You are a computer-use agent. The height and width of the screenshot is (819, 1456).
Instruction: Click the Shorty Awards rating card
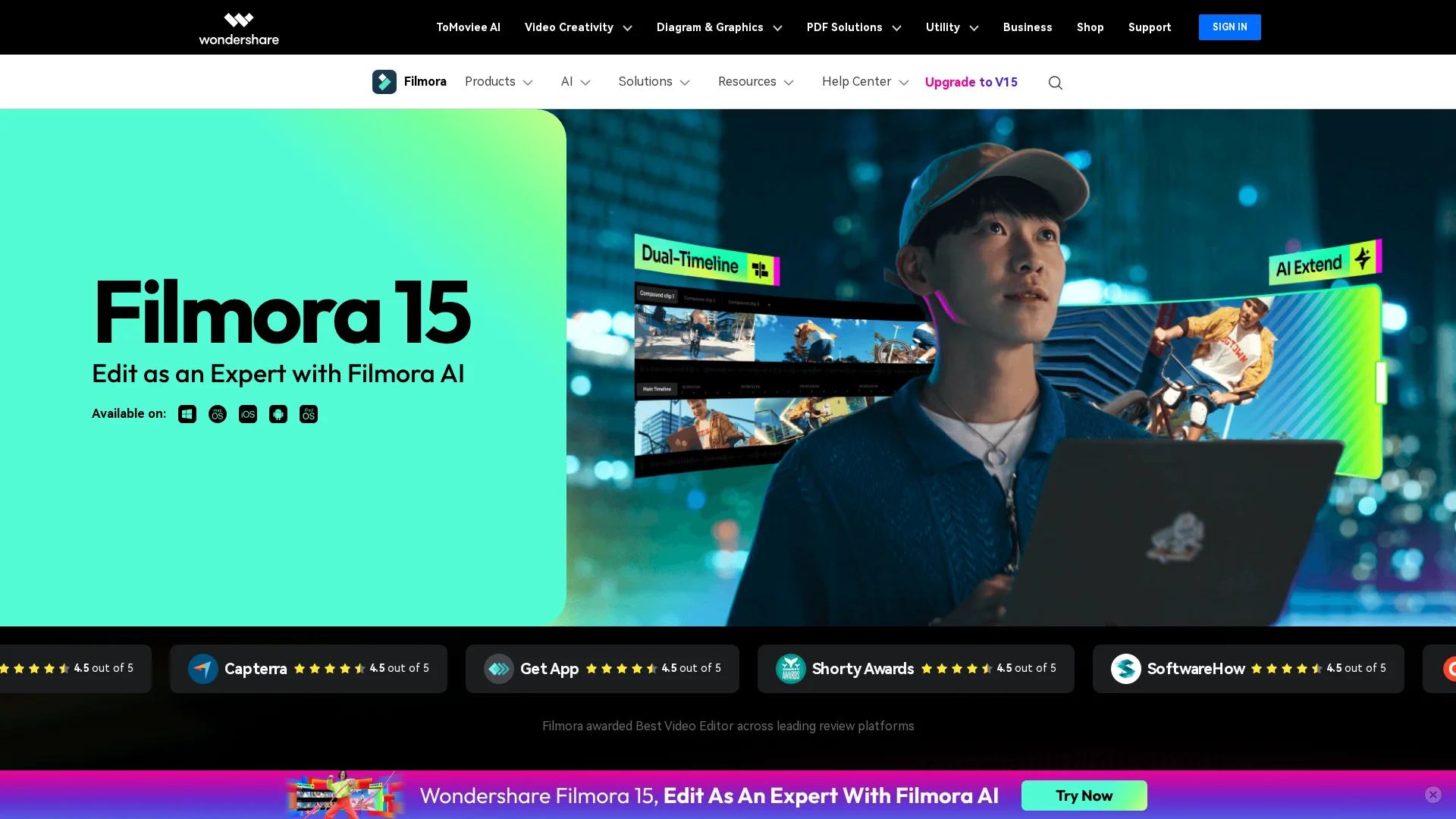point(915,669)
